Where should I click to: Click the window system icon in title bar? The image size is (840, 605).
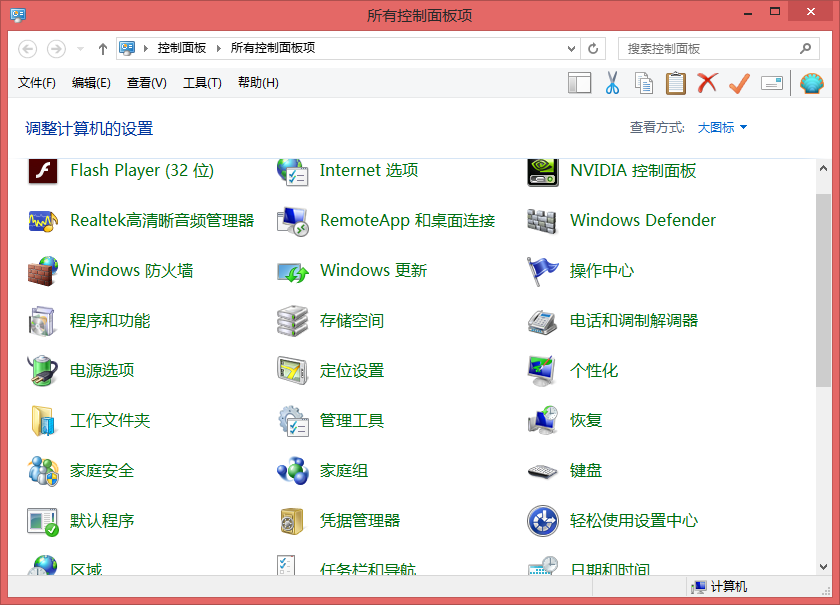point(18,14)
